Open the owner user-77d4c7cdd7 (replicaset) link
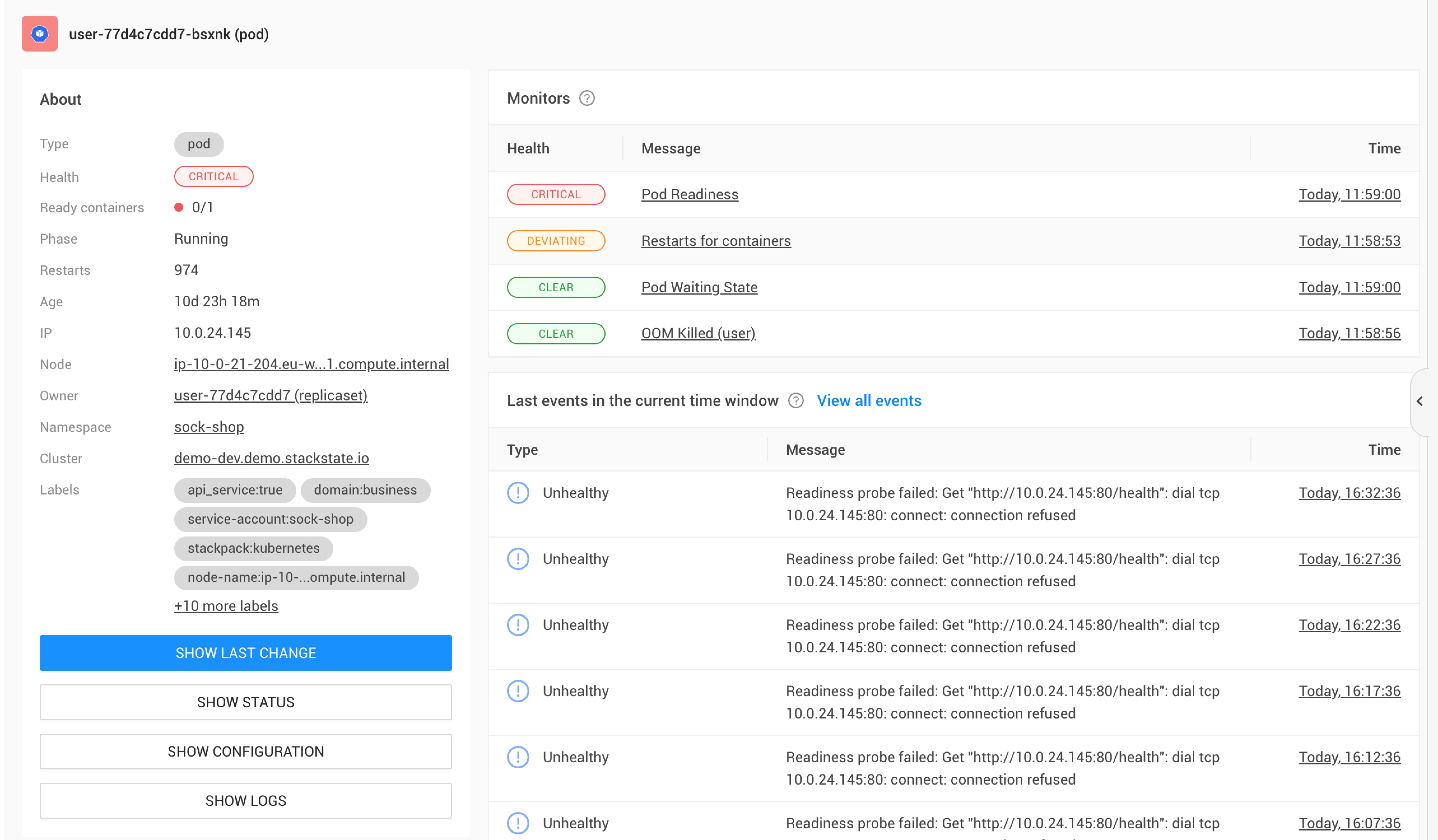The image size is (1438, 840). [x=271, y=395]
